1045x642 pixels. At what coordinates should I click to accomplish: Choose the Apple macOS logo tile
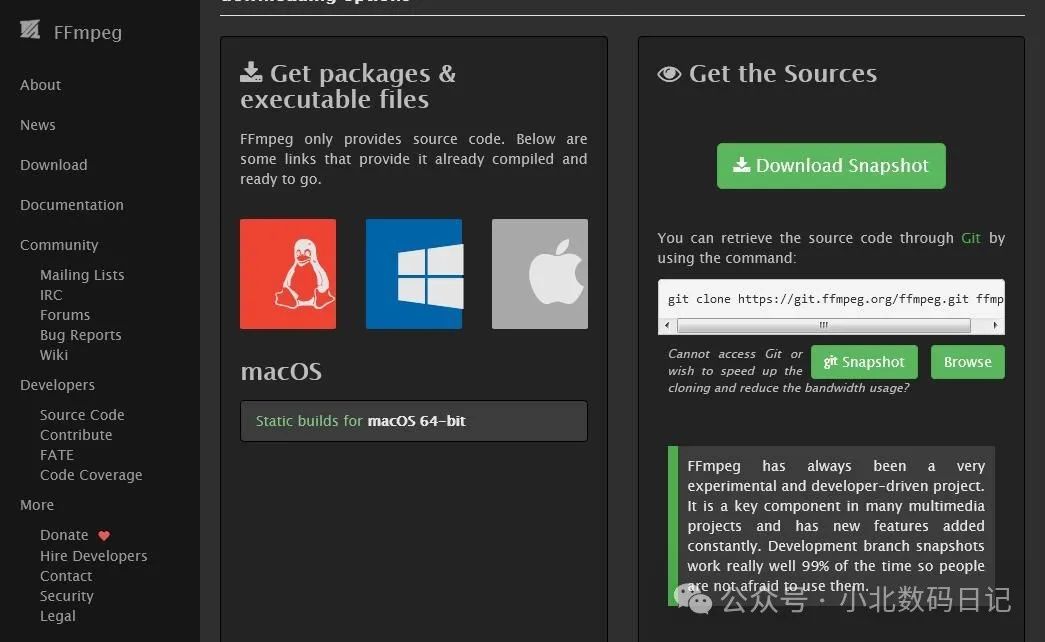click(540, 274)
